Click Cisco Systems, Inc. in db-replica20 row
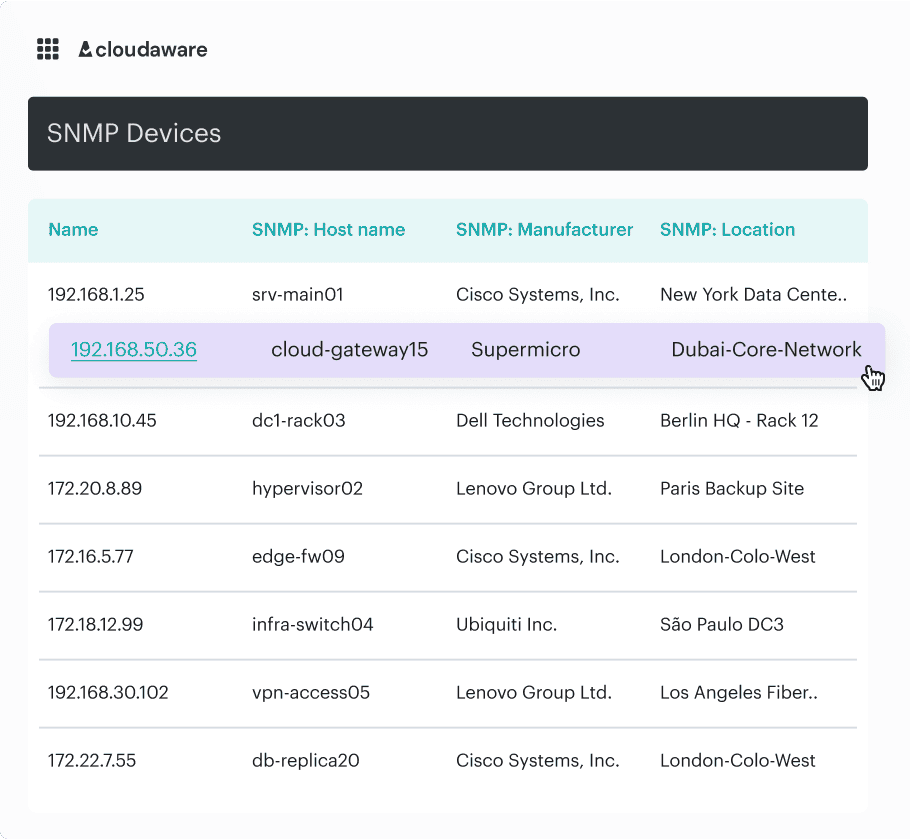Screen dimensions: 910x839 [537, 761]
